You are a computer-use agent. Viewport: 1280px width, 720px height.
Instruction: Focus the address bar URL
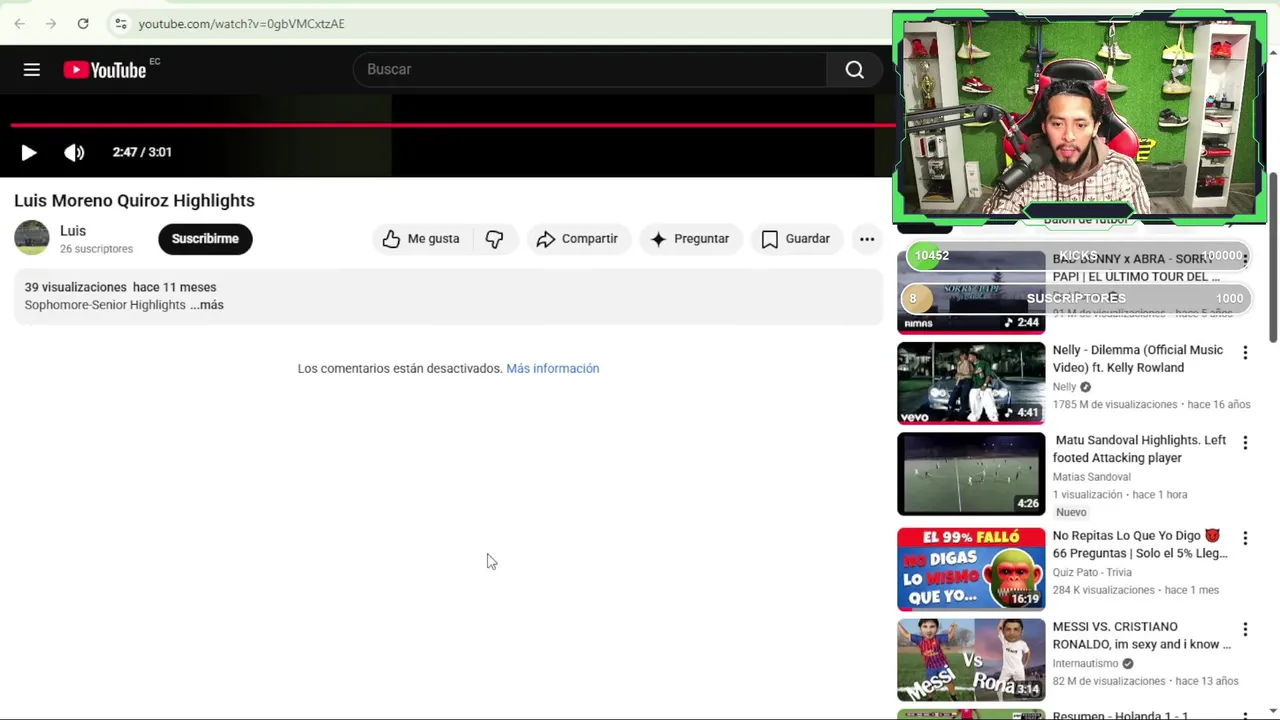(241, 23)
